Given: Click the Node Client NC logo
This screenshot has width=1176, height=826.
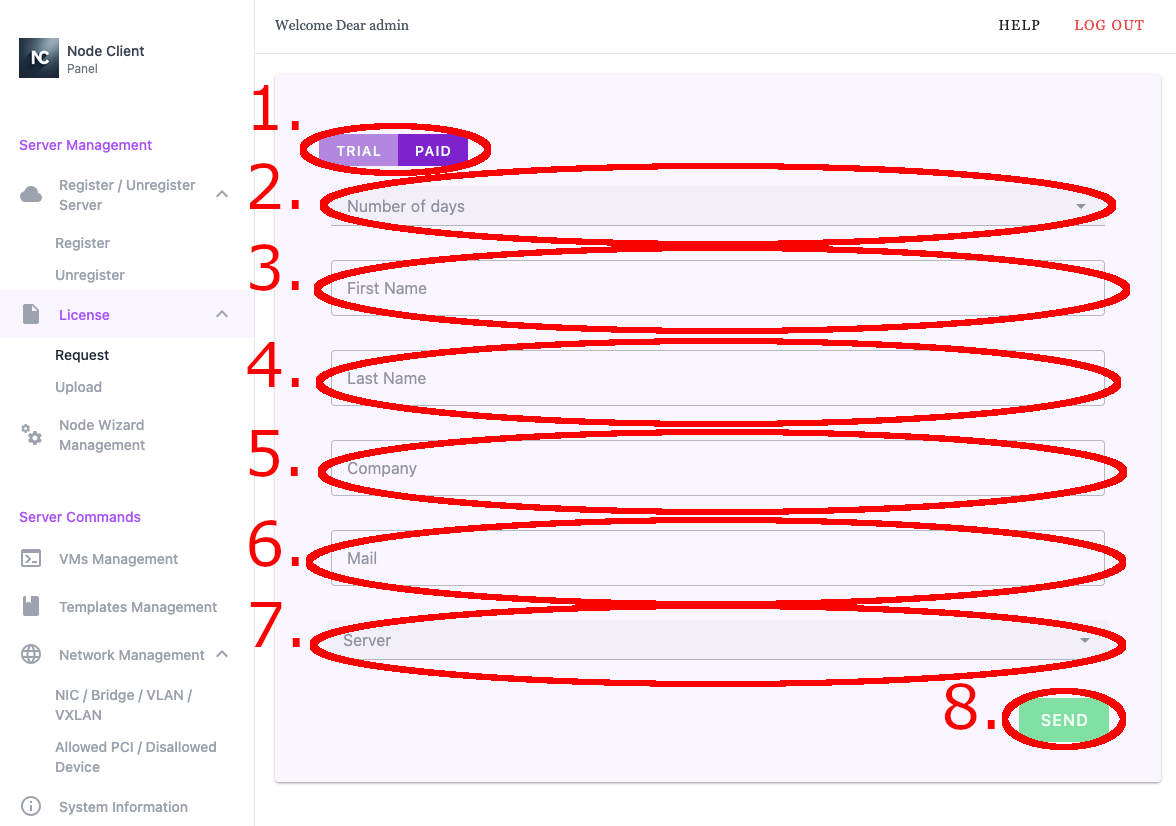Looking at the screenshot, I should (x=39, y=59).
